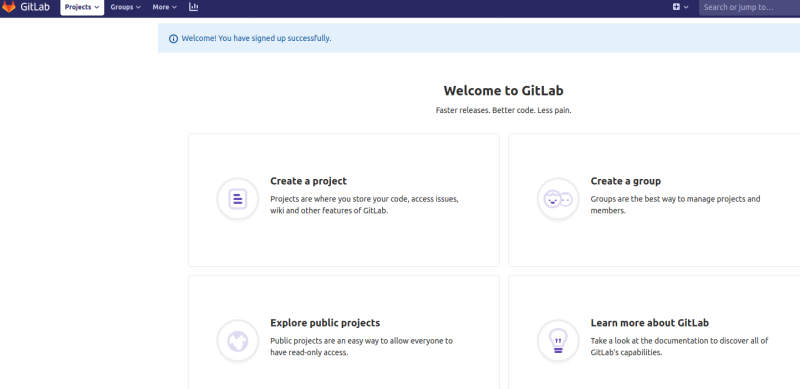Click the info icon in welcome banner

click(x=173, y=38)
